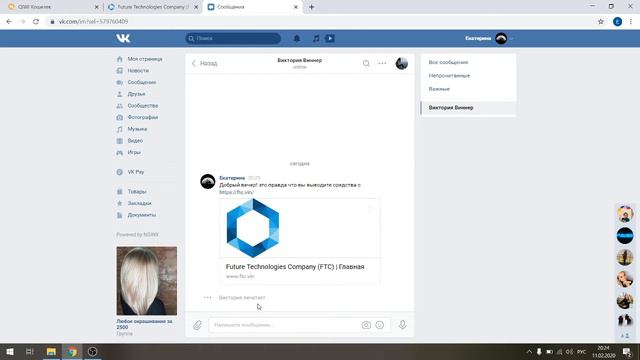This screenshot has height=360, width=640.
Task: Open the video play icon in header
Action: [330, 38]
